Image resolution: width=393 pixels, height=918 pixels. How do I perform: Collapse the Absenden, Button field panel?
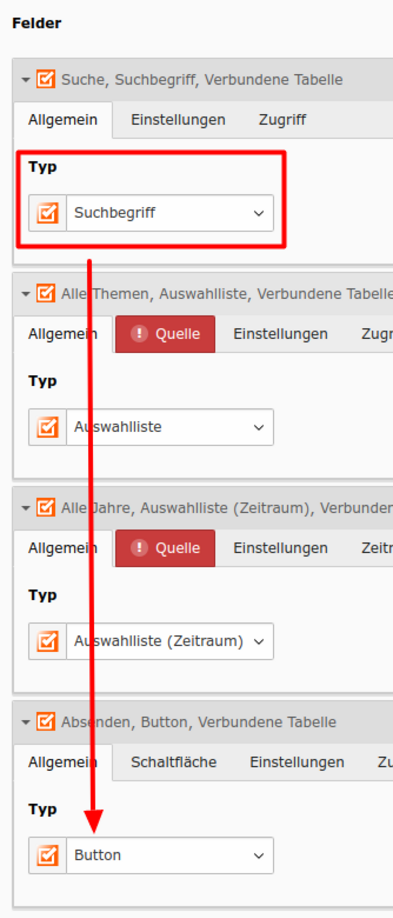point(25,722)
